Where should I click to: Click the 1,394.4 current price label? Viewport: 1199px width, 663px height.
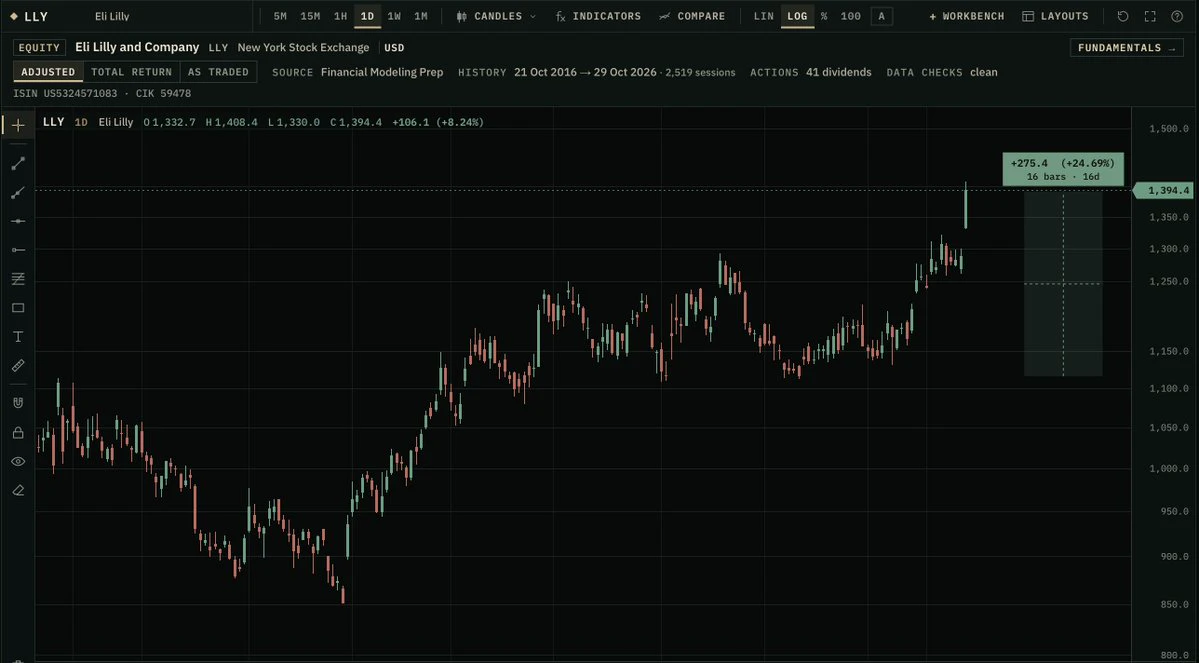pos(1162,190)
